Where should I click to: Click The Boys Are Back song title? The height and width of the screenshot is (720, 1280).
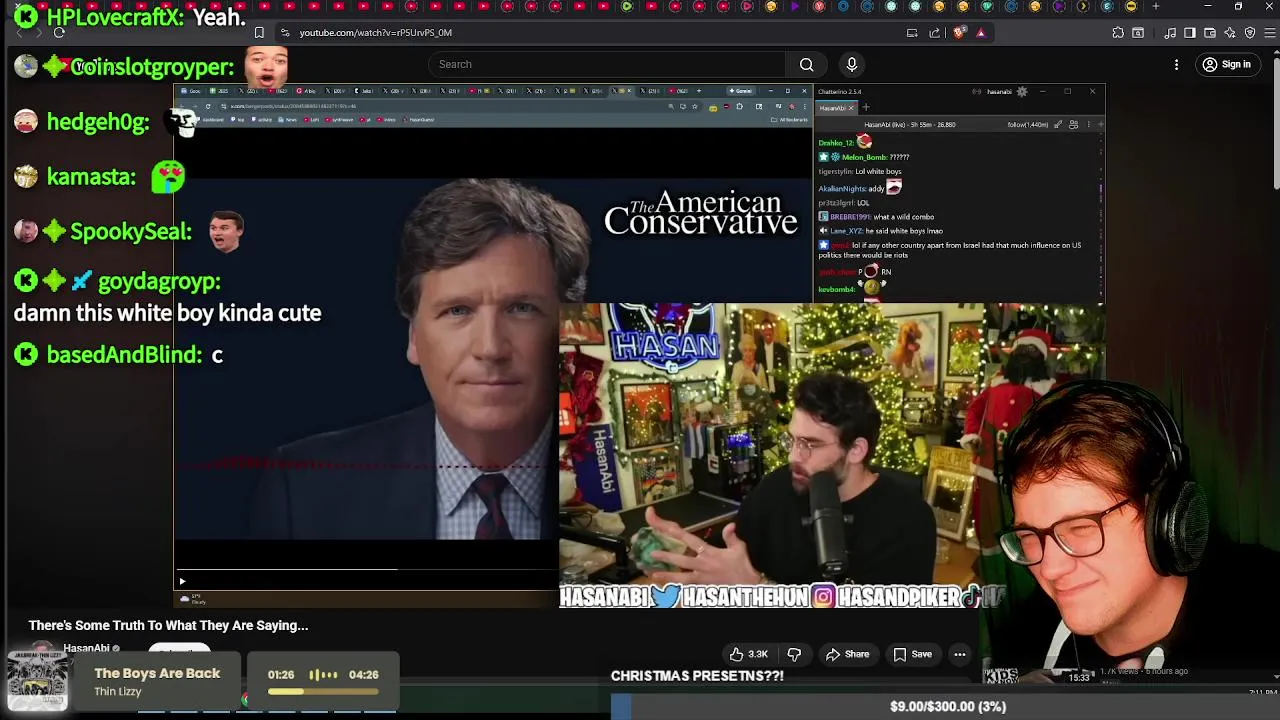157,674
